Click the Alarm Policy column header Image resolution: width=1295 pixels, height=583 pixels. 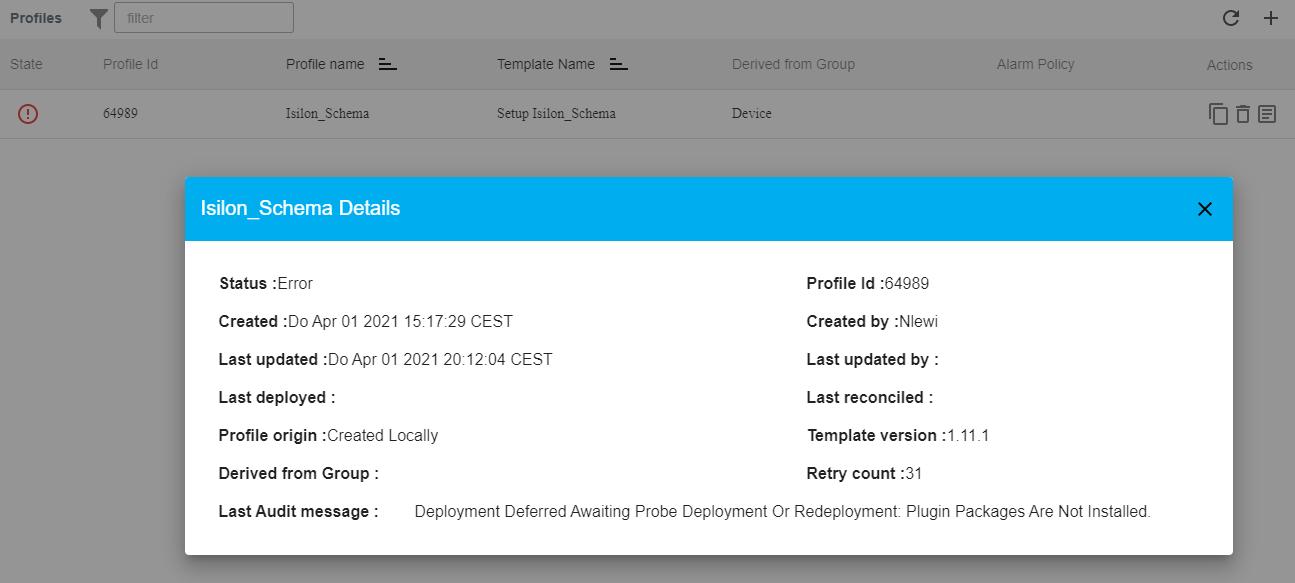pyautogui.click(x=1035, y=64)
